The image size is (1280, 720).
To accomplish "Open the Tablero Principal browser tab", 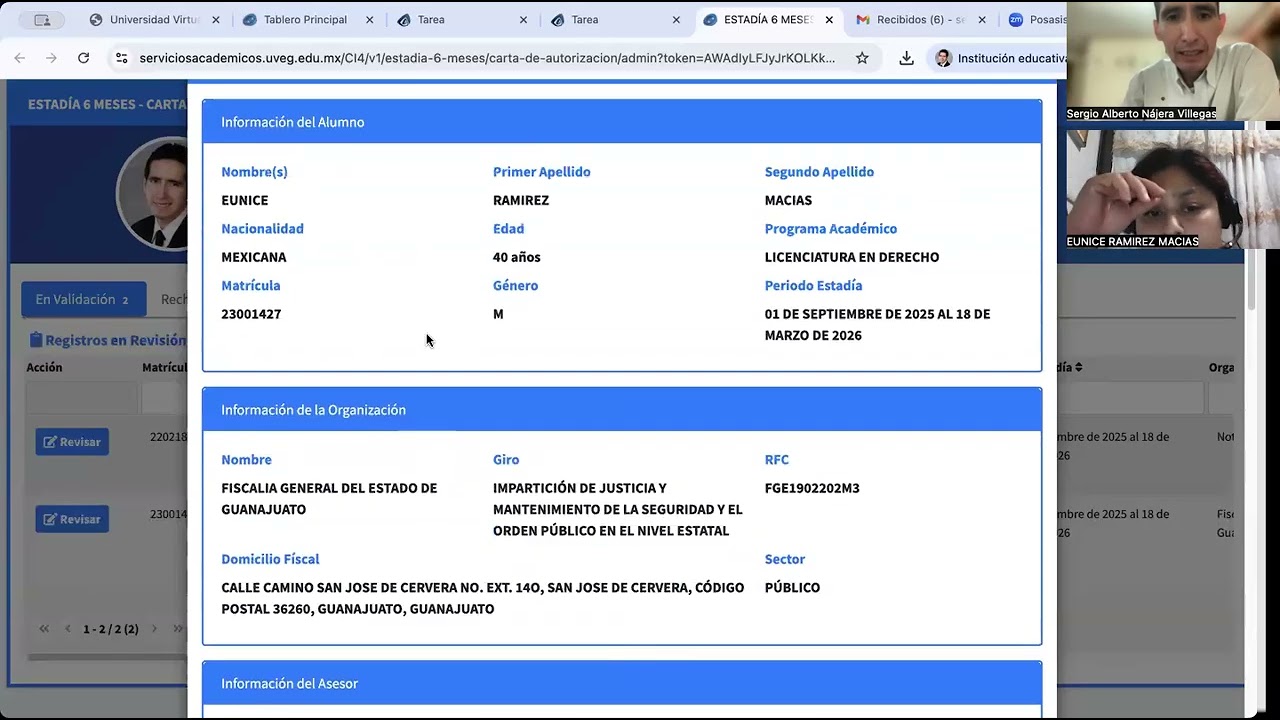I will point(305,19).
